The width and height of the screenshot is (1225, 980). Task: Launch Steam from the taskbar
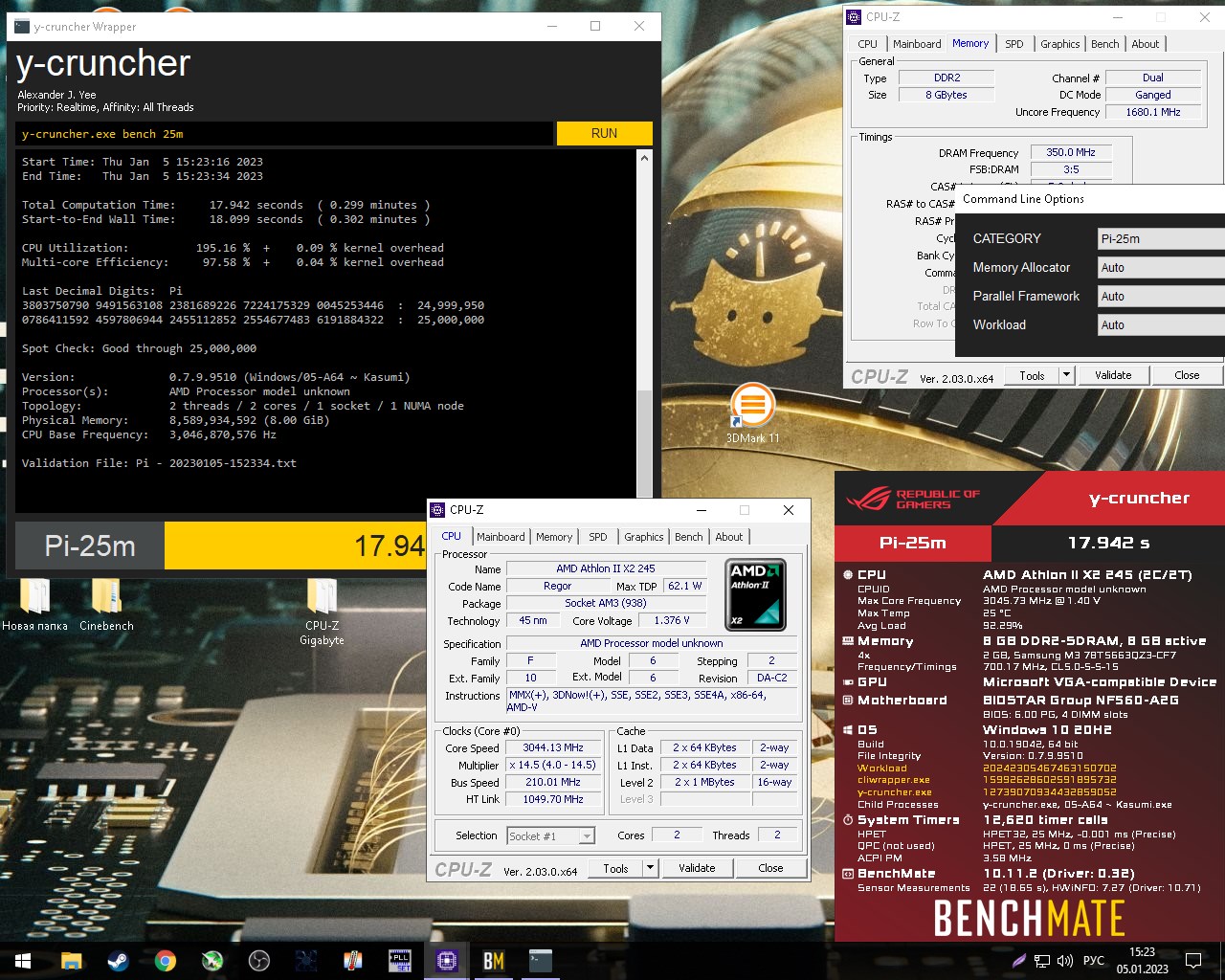click(x=118, y=961)
